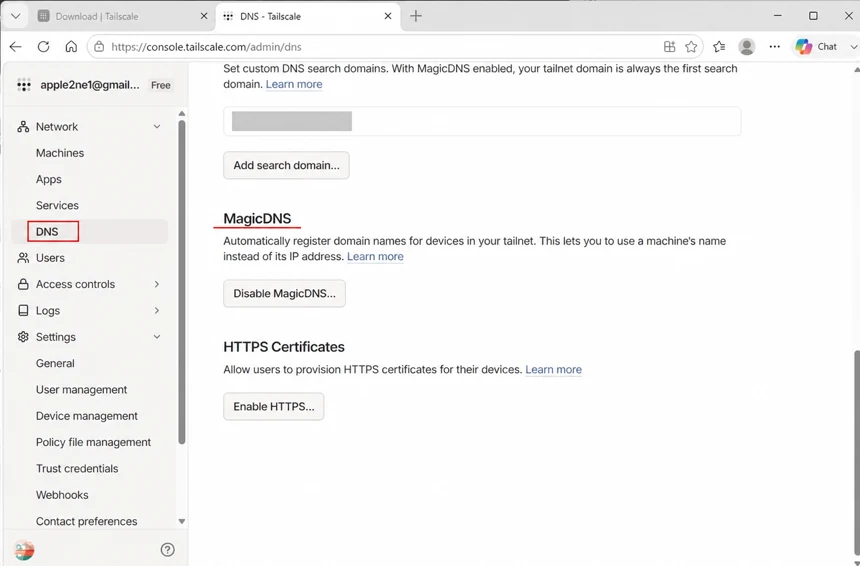Open Policy file management settings
Screen dimensions: 860x566
pyautogui.click(x=93, y=442)
